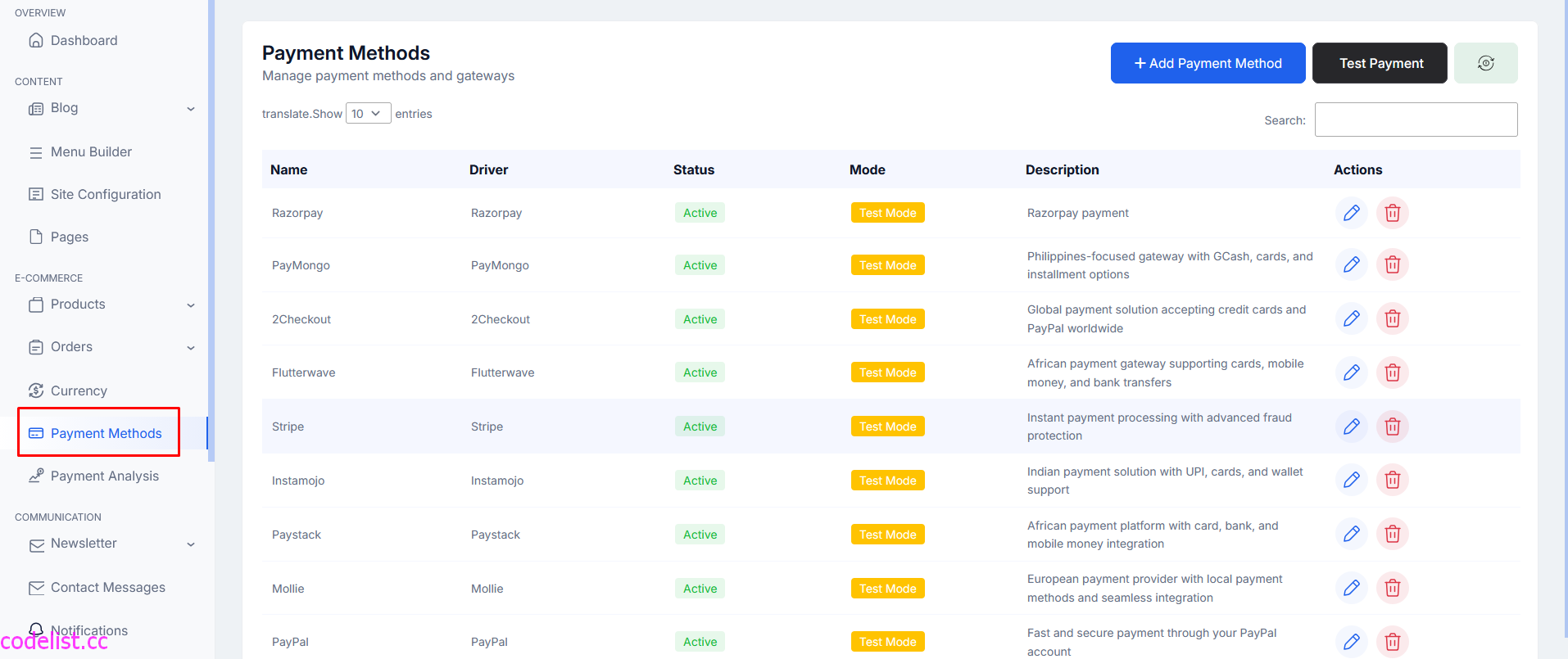Sort the table by Description column
This screenshot has height=659, width=1568.
[1063, 169]
